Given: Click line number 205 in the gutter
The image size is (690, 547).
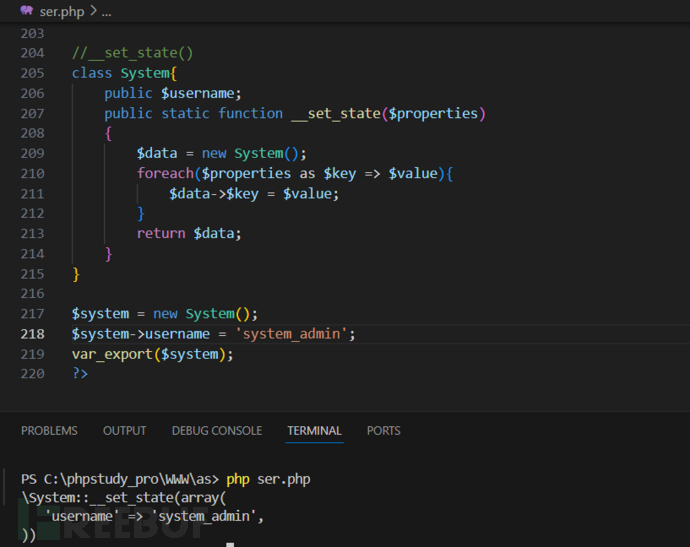Looking at the screenshot, I should (32, 73).
